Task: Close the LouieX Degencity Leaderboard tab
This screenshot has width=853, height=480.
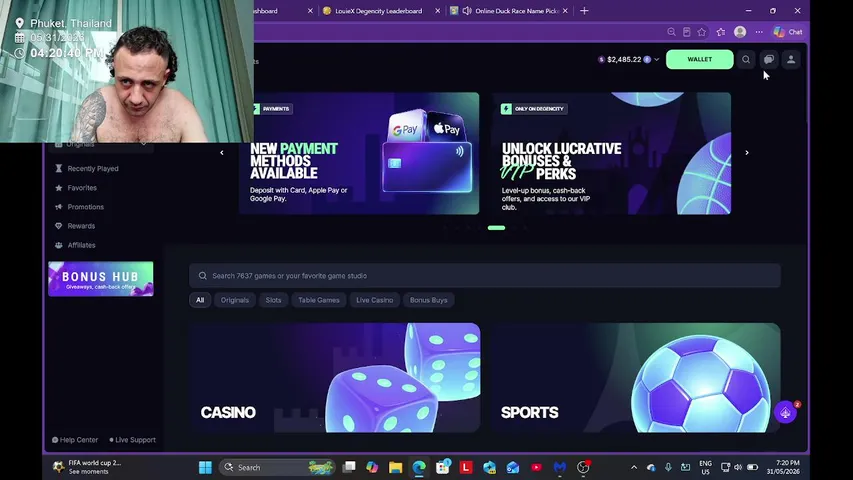Action: [x=437, y=11]
